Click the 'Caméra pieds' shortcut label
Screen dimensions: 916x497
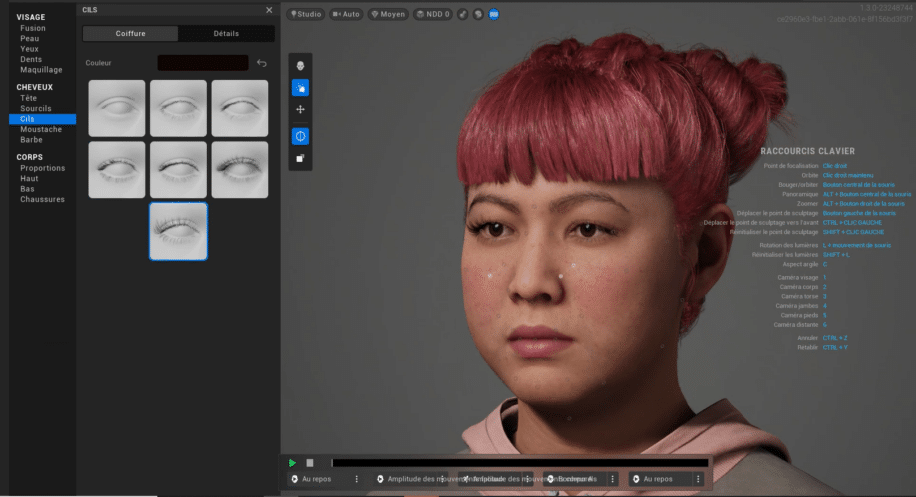click(x=800, y=315)
